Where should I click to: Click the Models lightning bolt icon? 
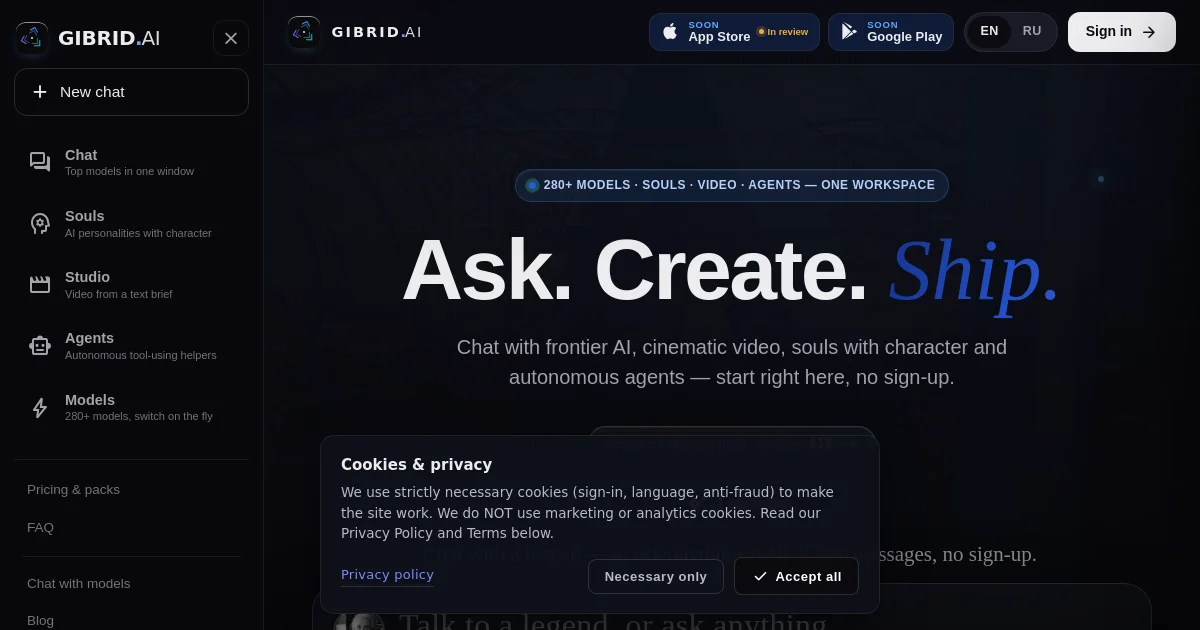tap(40, 408)
